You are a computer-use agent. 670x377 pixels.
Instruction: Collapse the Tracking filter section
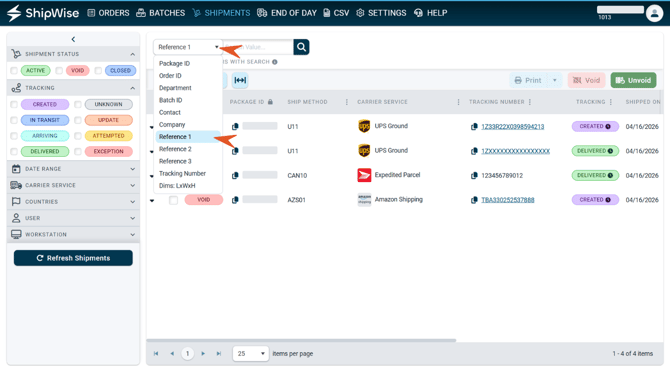tap(132, 88)
